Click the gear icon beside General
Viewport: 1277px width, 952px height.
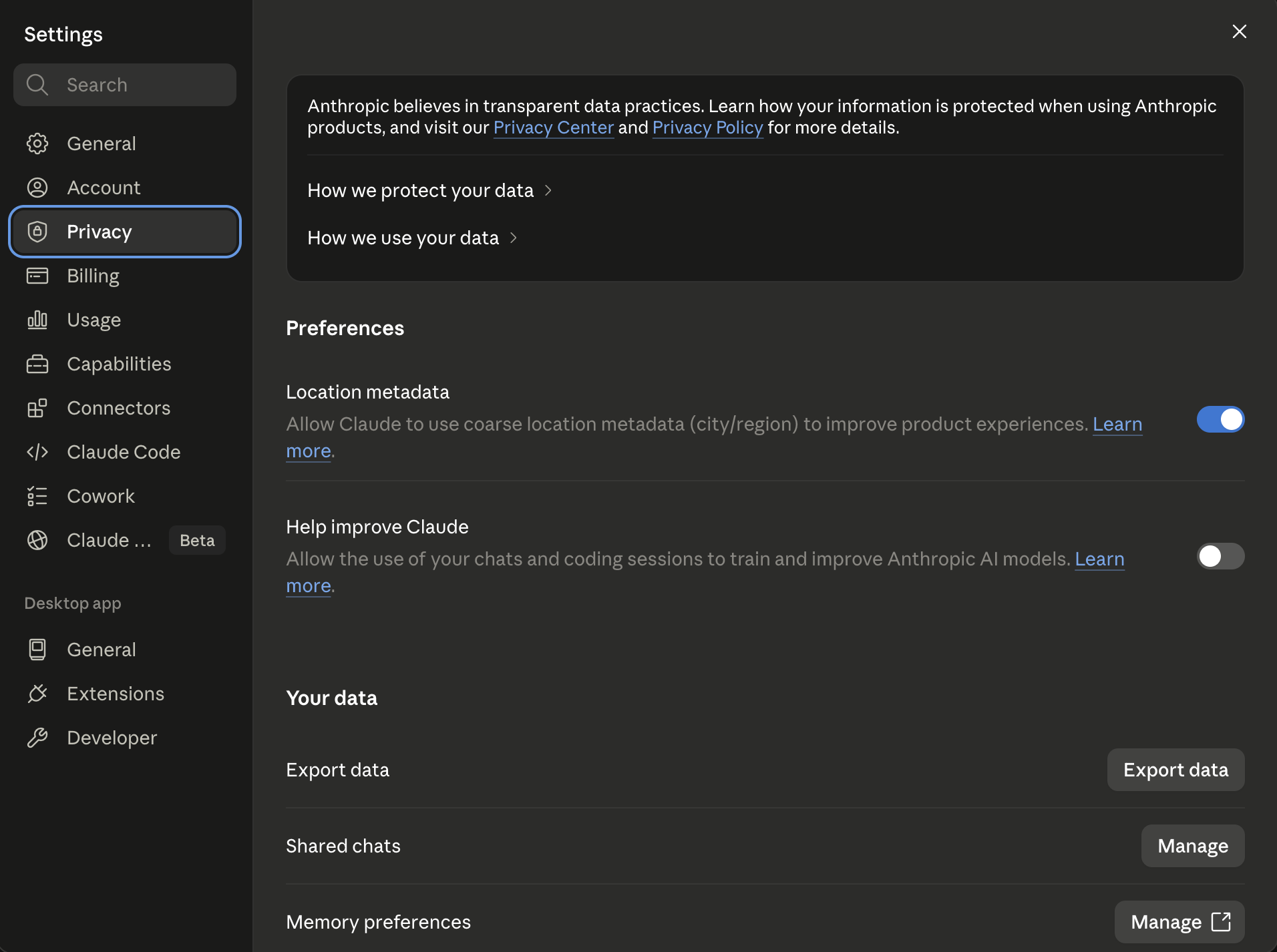pos(37,144)
